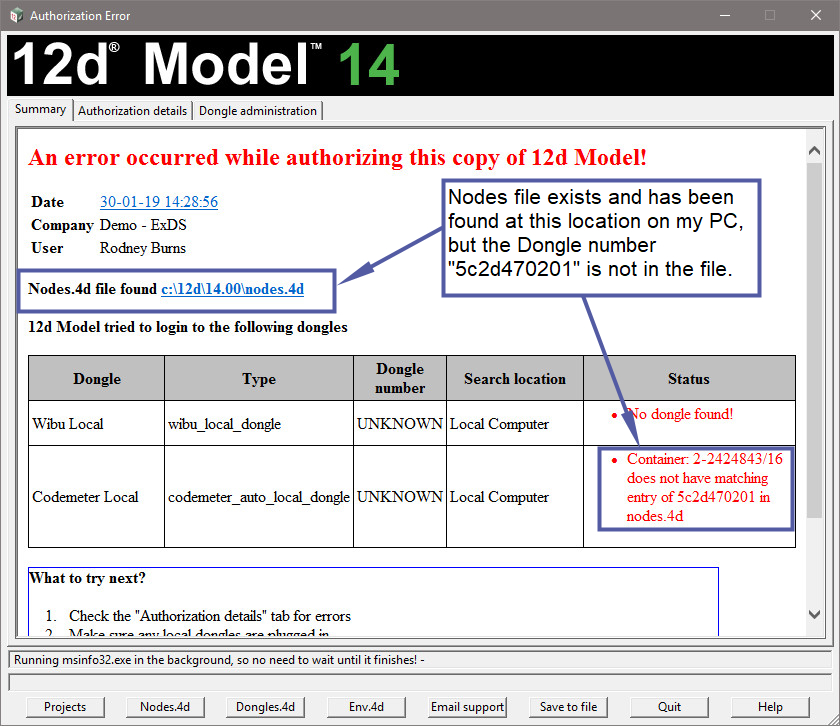Click the 'wibu_local_dongle' type cell
This screenshot has width=840, height=726.
(x=259, y=423)
